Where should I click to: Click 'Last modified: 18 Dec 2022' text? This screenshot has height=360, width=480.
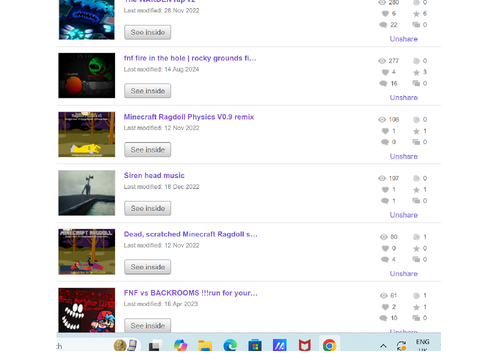click(x=161, y=187)
